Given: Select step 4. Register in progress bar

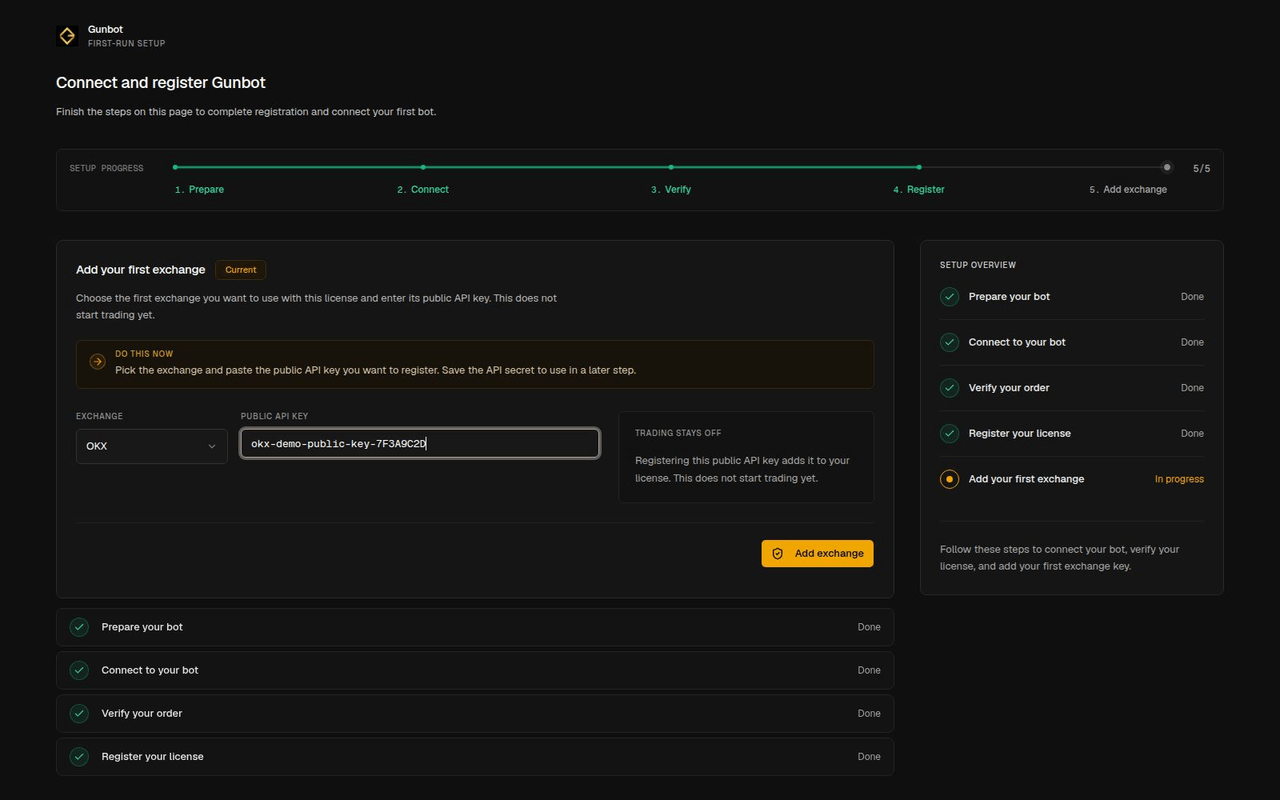Looking at the screenshot, I should 919,189.
